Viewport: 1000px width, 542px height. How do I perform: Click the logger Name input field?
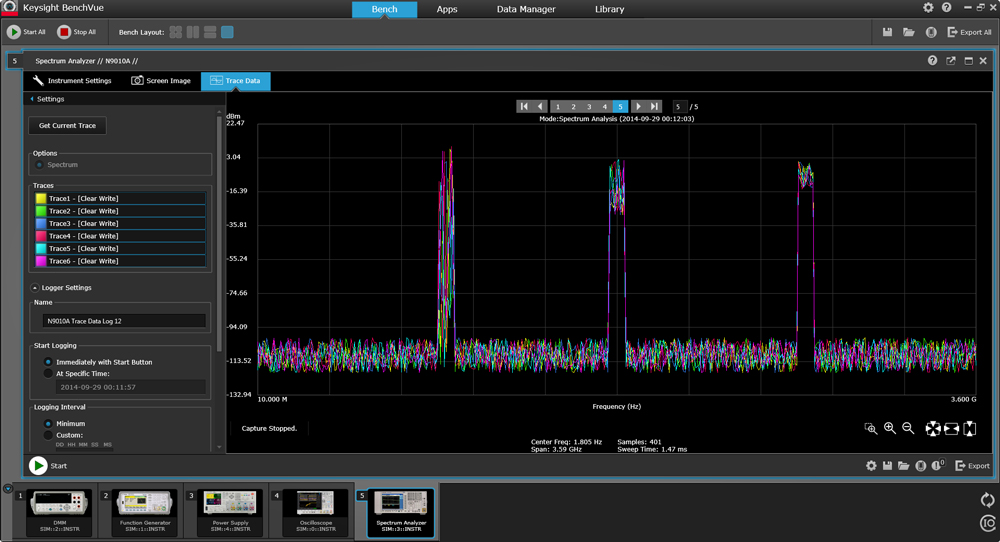[x=124, y=321]
